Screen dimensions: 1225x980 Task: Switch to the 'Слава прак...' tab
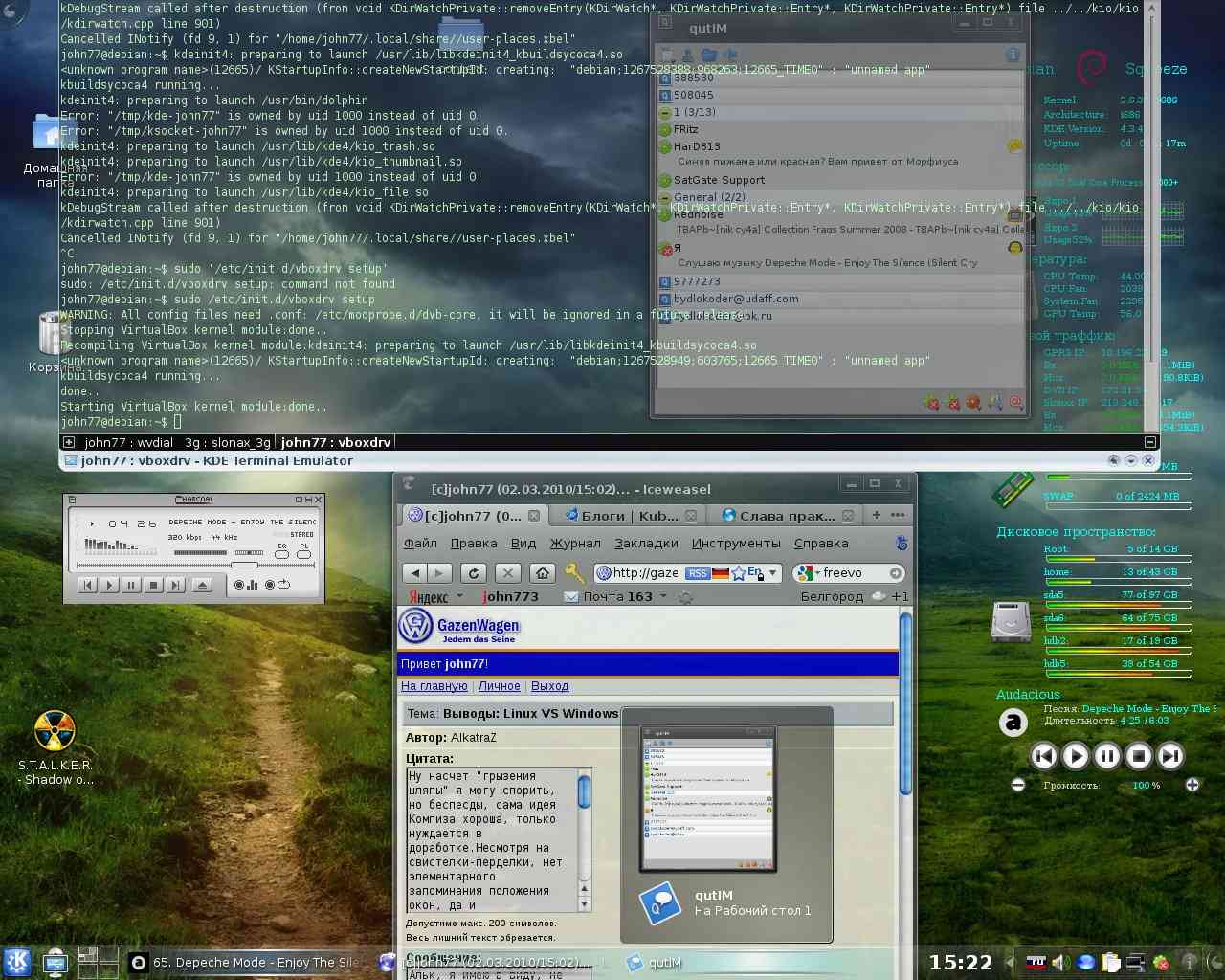pyautogui.click(x=787, y=515)
